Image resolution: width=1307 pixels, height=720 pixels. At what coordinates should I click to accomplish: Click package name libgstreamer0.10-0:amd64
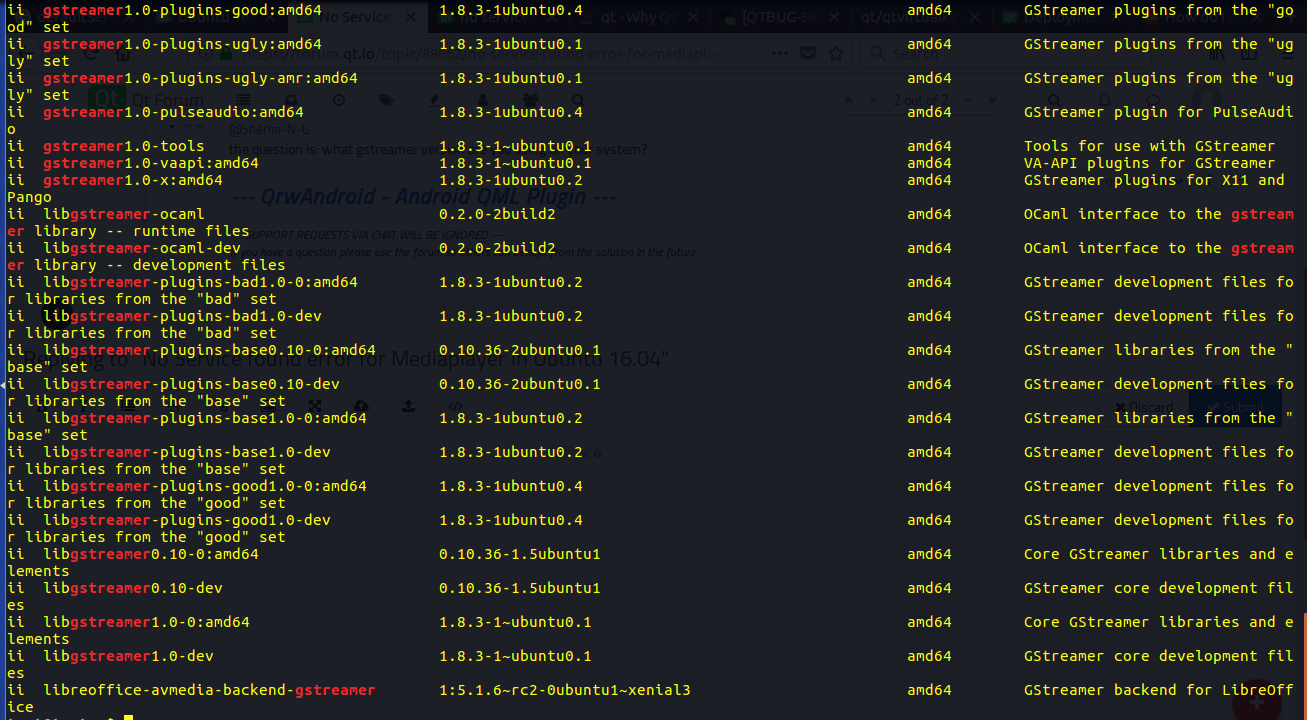click(x=151, y=554)
